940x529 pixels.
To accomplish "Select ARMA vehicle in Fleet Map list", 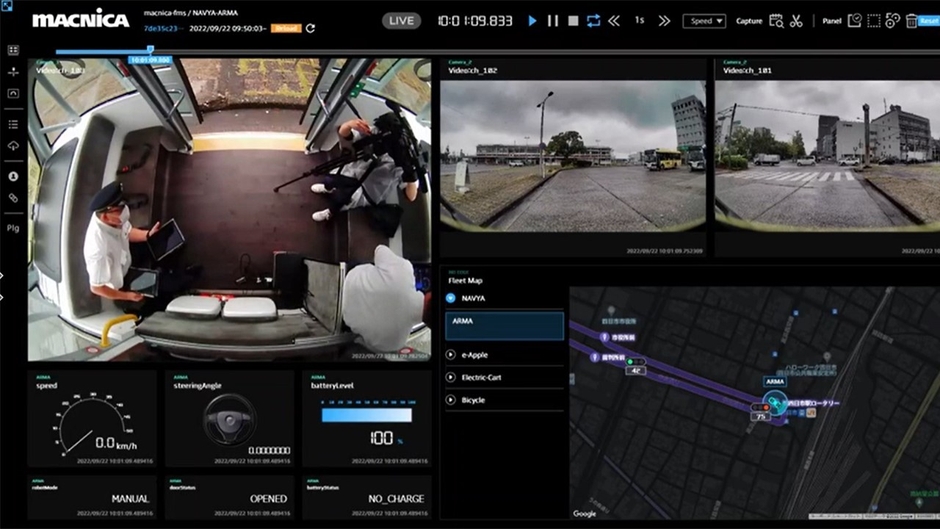I will point(504,325).
